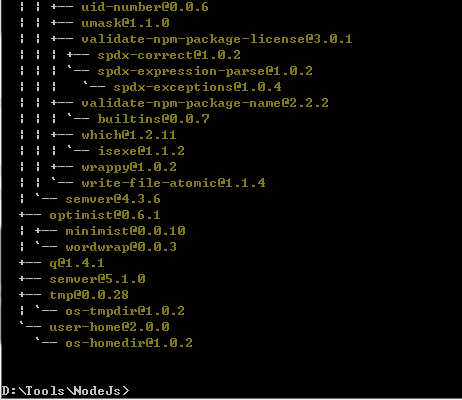462x400 pixels.
Task: Click minimist@0.0.10 dependency
Action: [x=125, y=231]
